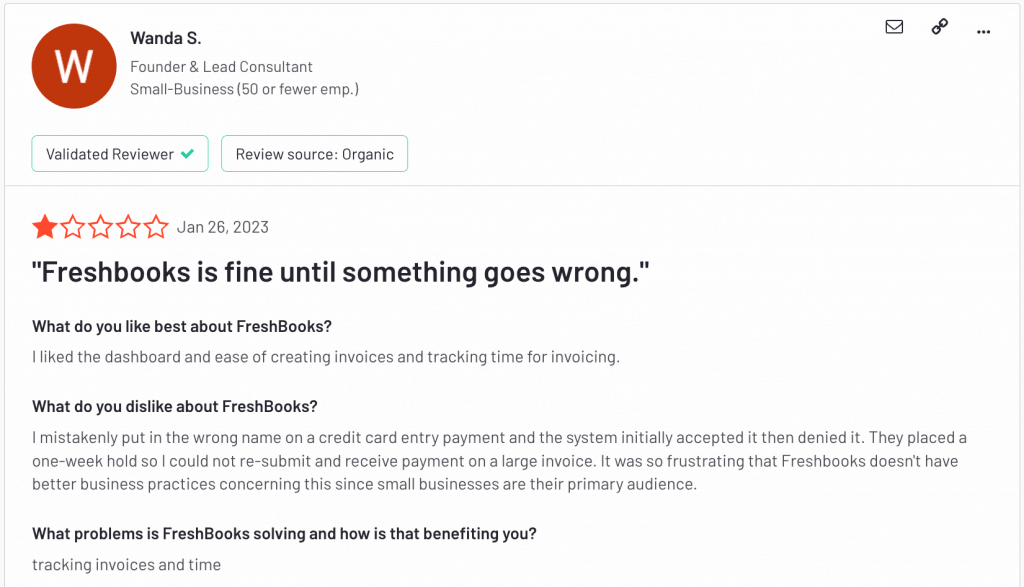Click the third empty star

[101, 227]
